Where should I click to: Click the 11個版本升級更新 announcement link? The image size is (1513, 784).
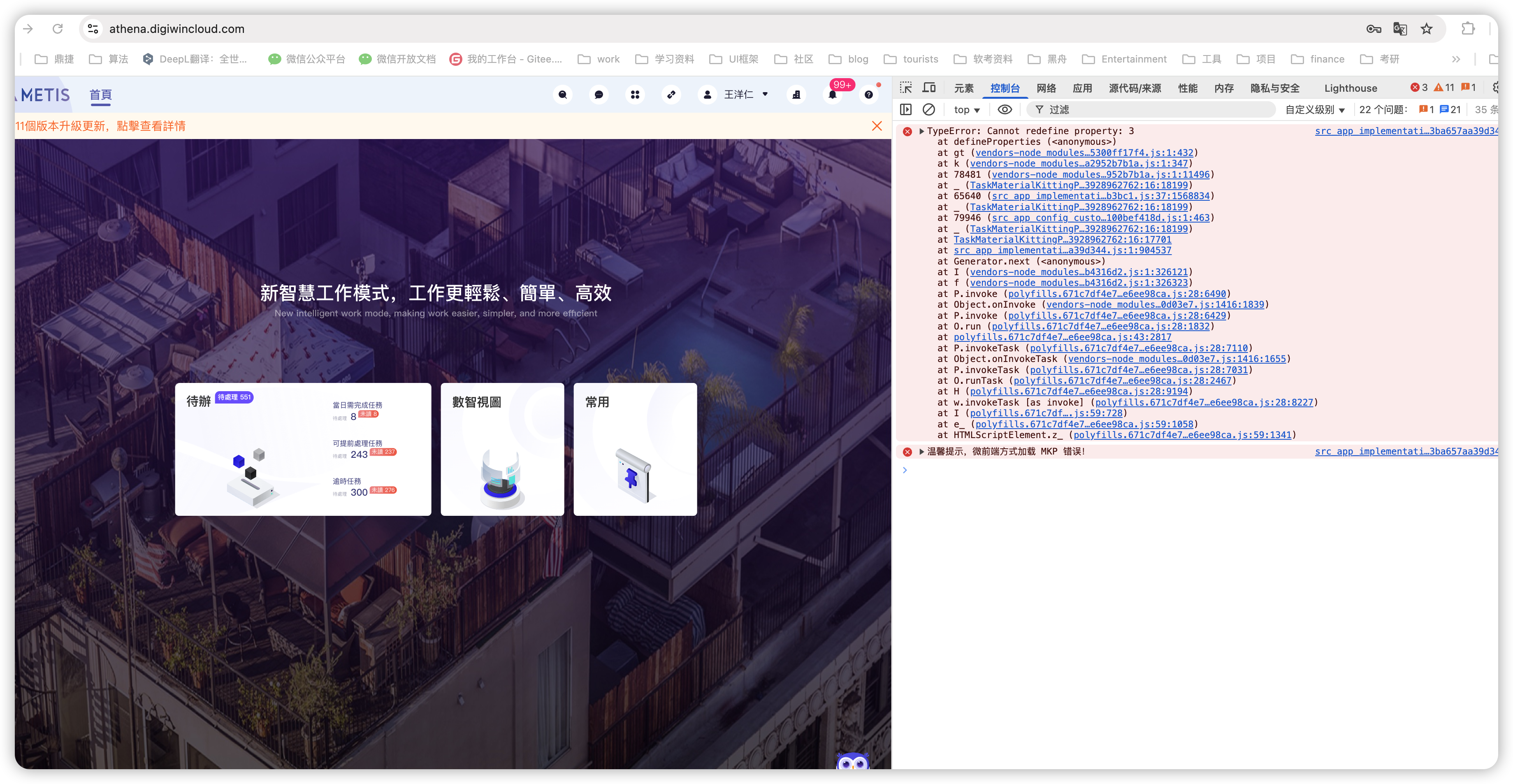tap(100, 126)
